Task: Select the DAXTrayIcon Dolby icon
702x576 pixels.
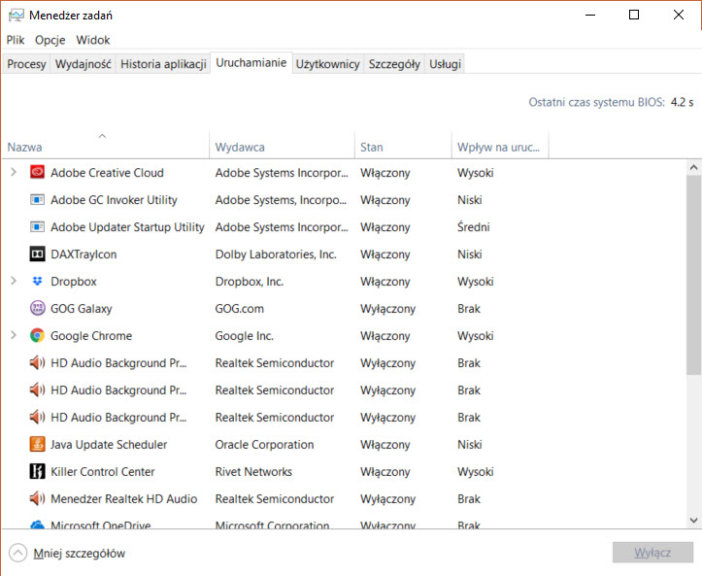Action: (37, 254)
